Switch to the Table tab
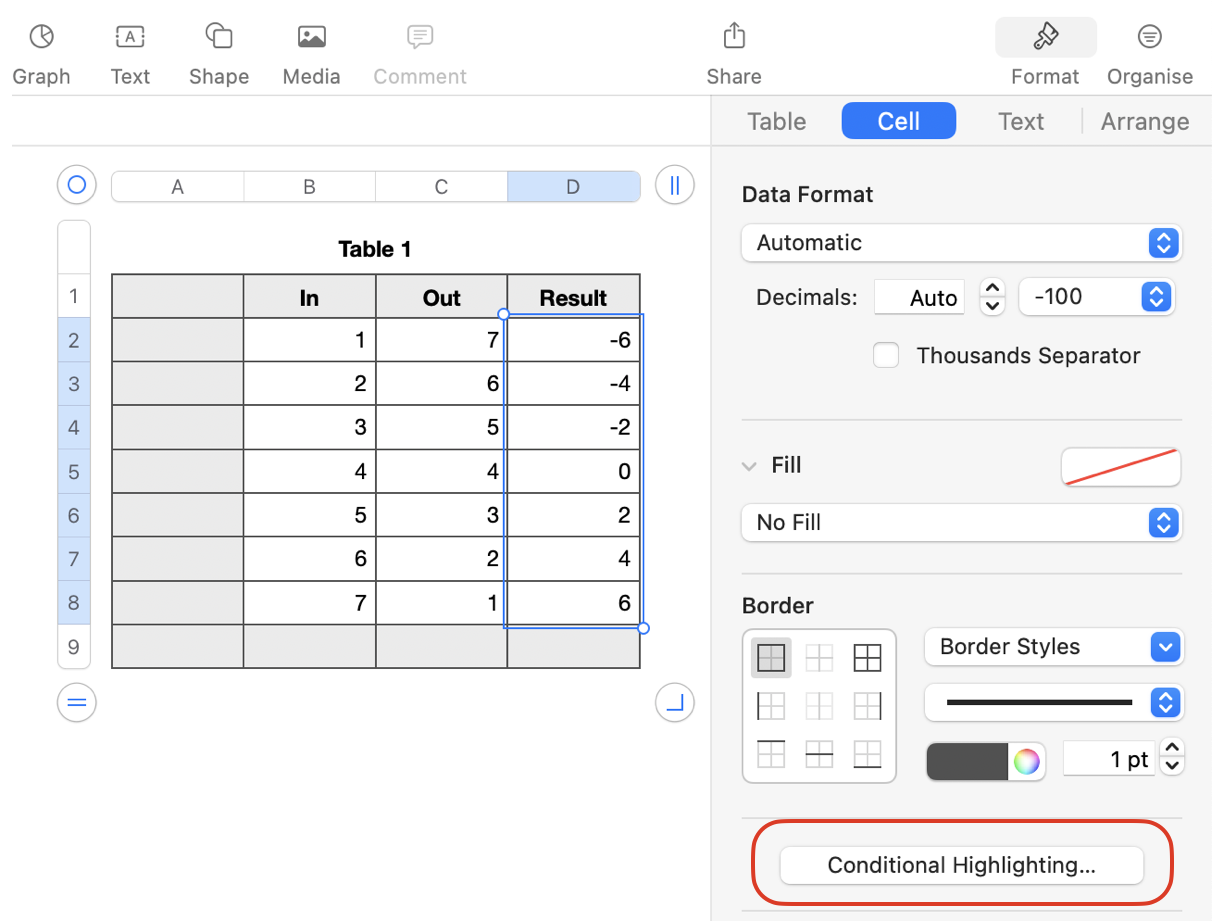This screenshot has height=924, width=1214. tap(776, 122)
